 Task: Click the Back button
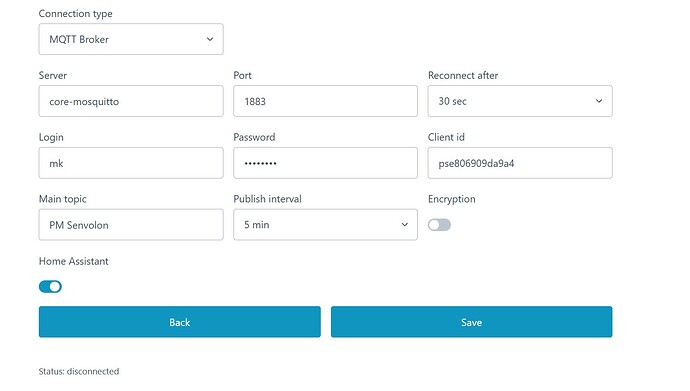click(180, 322)
